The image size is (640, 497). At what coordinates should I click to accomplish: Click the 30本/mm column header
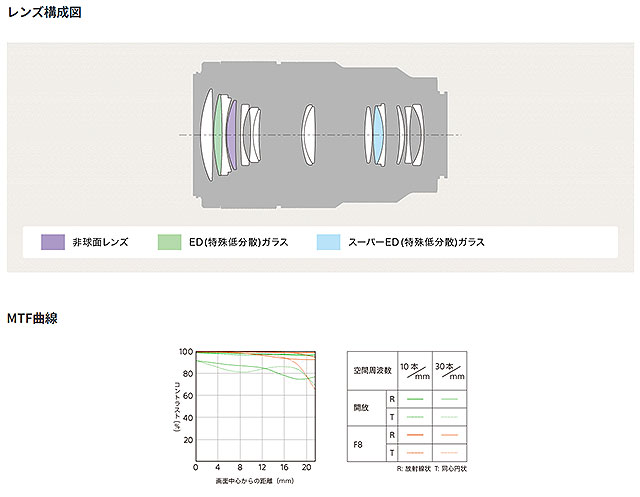[x=449, y=370]
